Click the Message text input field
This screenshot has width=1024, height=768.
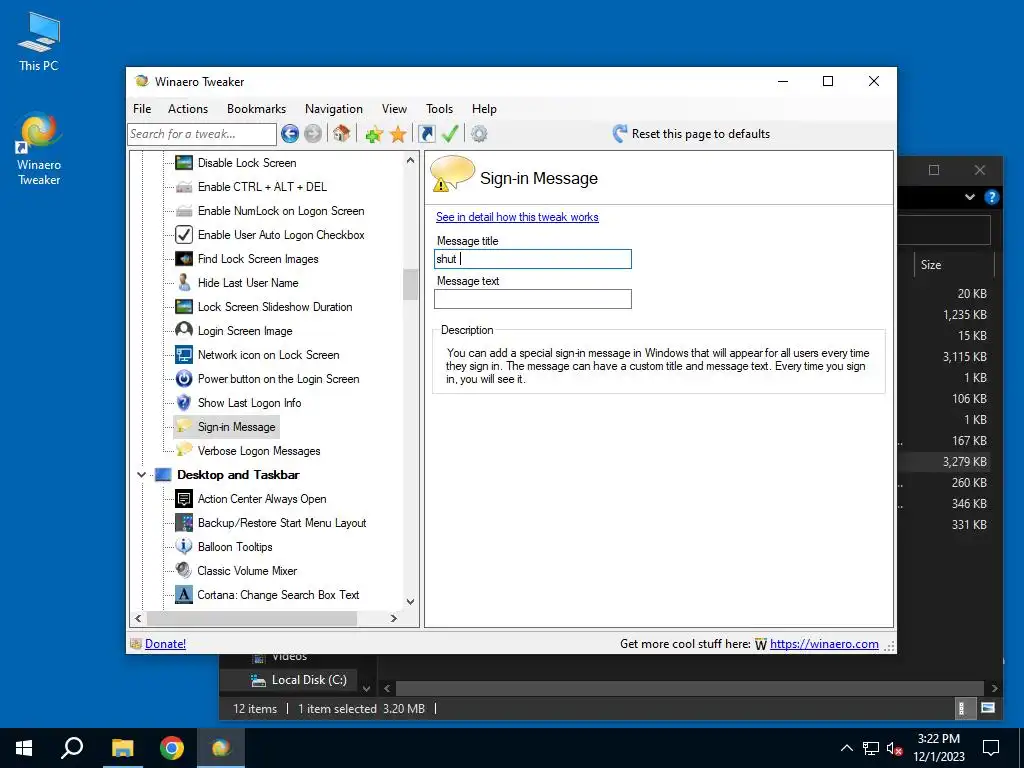pos(533,299)
